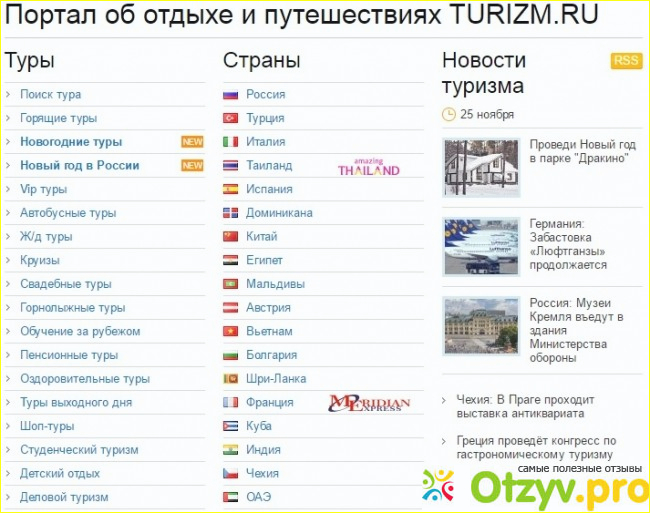Click the Italy flag icon
650x513 pixels.
[230, 142]
